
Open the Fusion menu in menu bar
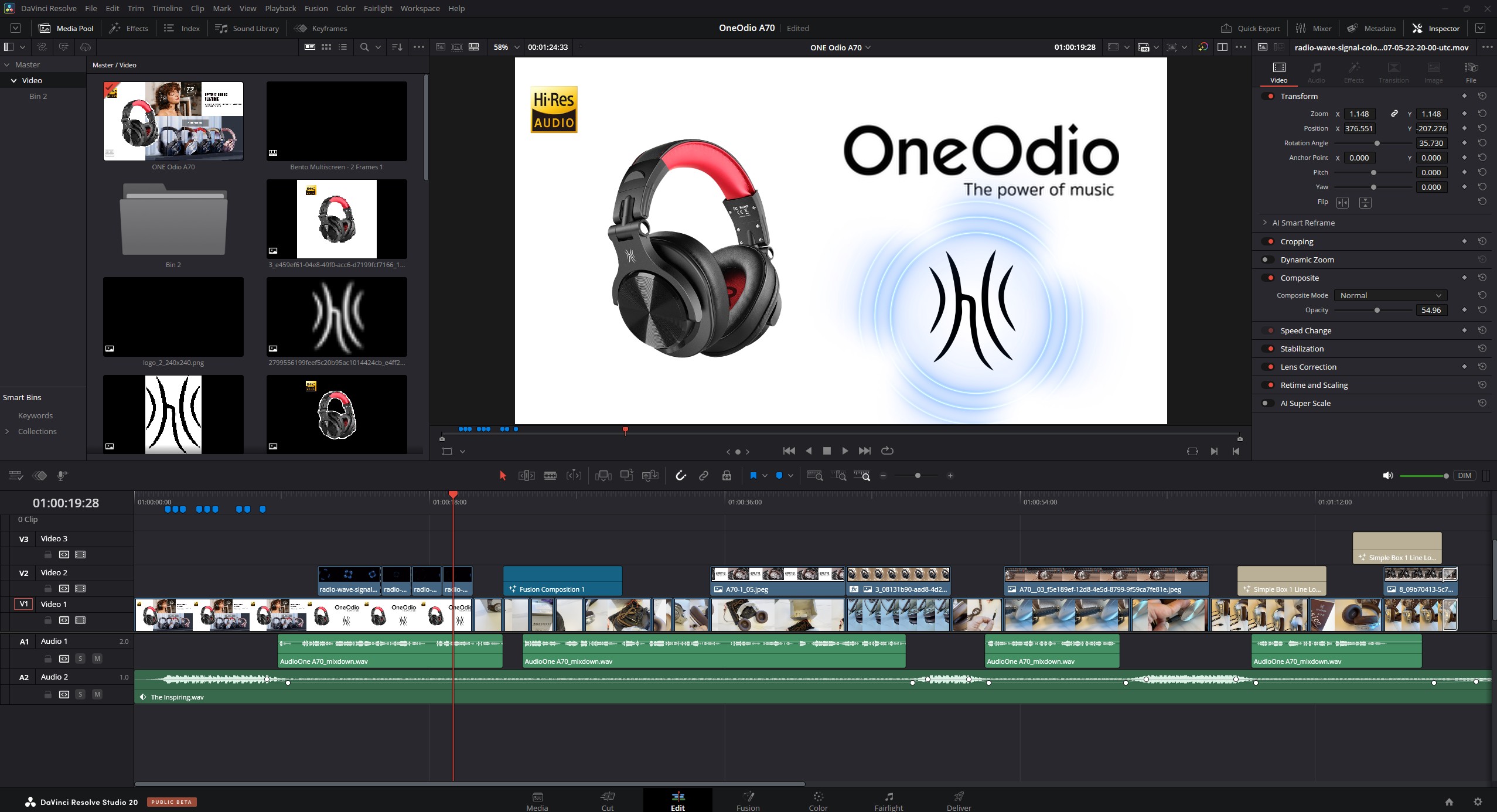click(x=316, y=8)
